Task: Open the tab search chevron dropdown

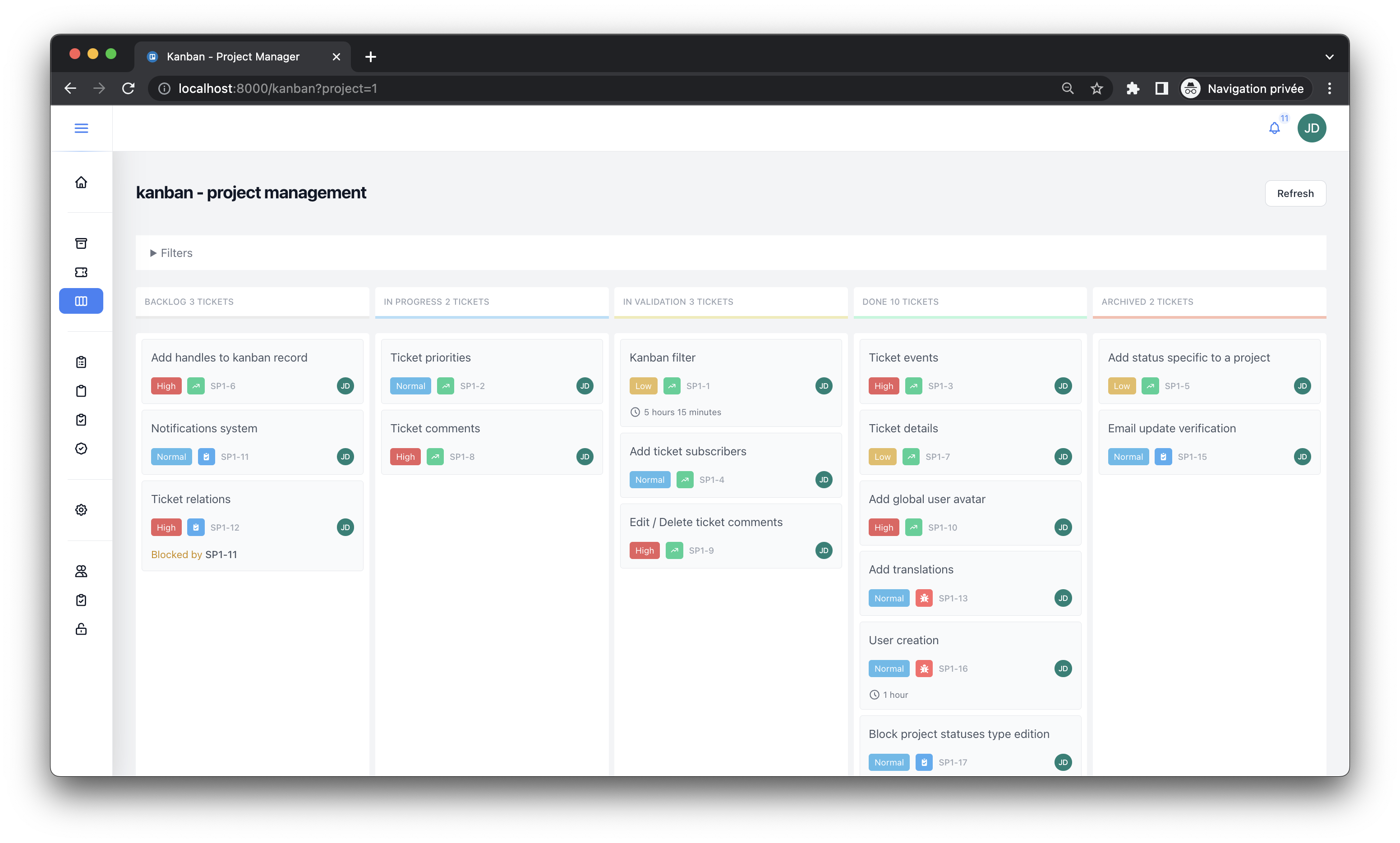Action: pyautogui.click(x=1329, y=57)
